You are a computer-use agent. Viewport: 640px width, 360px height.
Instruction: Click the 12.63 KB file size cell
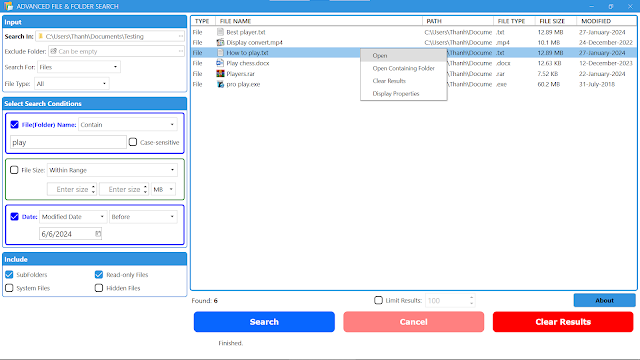point(549,63)
